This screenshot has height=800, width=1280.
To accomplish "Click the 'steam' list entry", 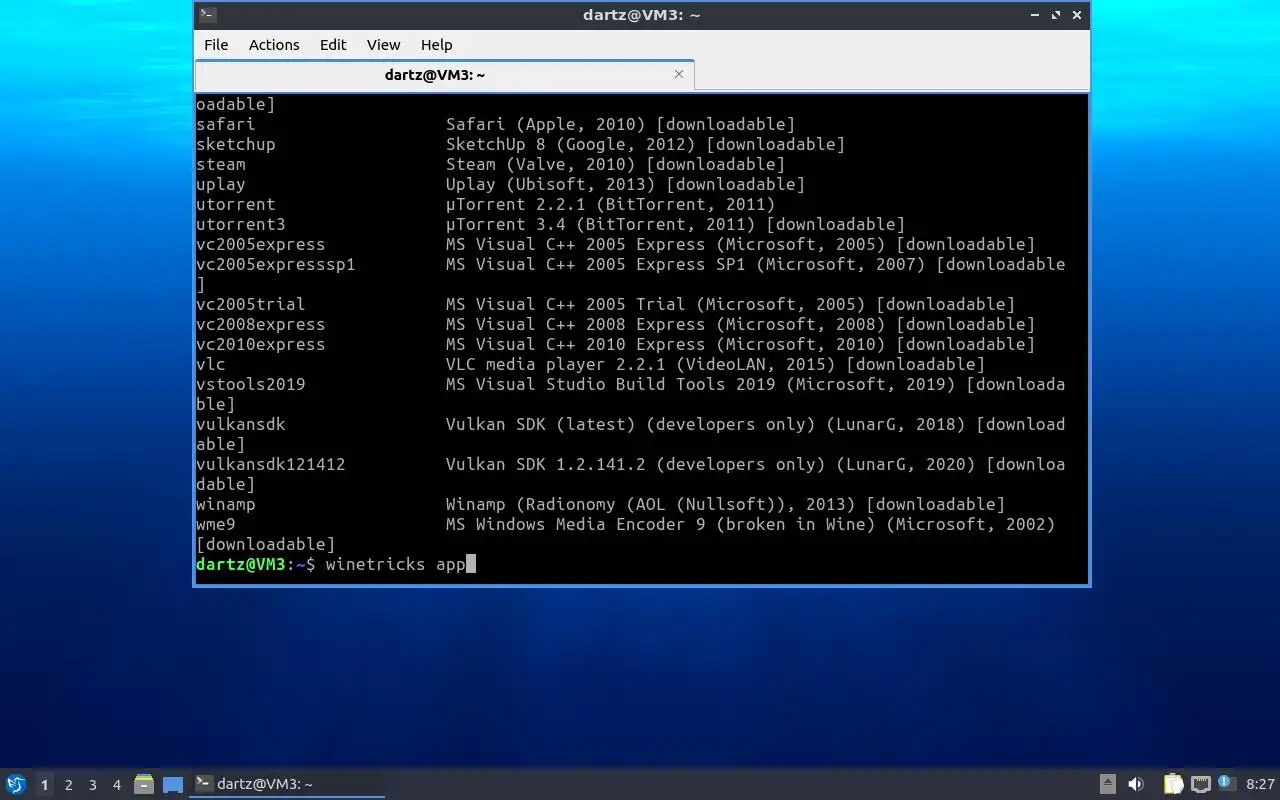I will pyautogui.click(x=220, y=164).
